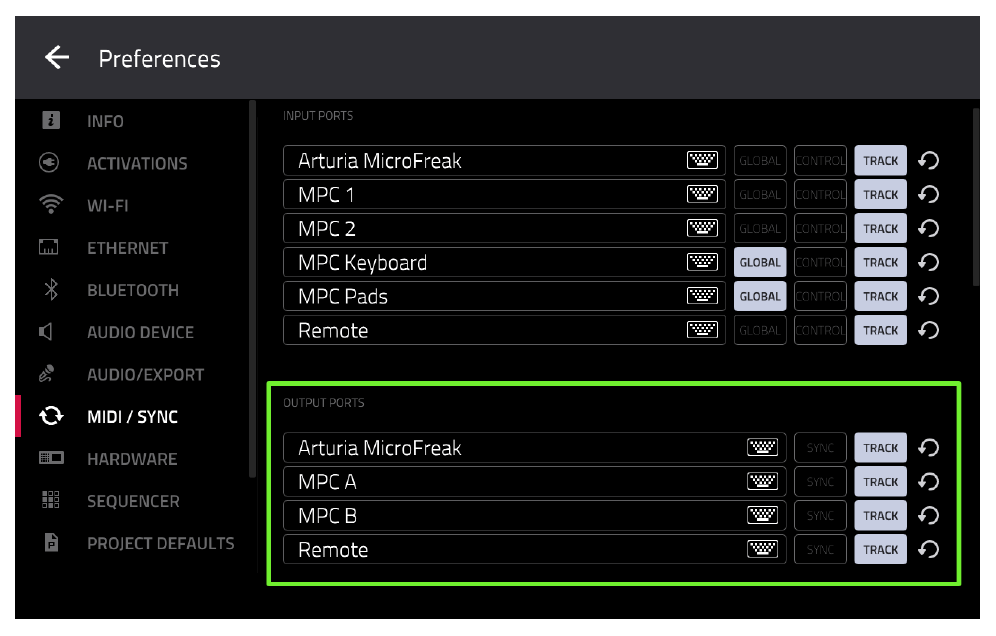996x636 pixels.
Task: Click keyboard icon for MPC A output
Action: coord(762,482)
